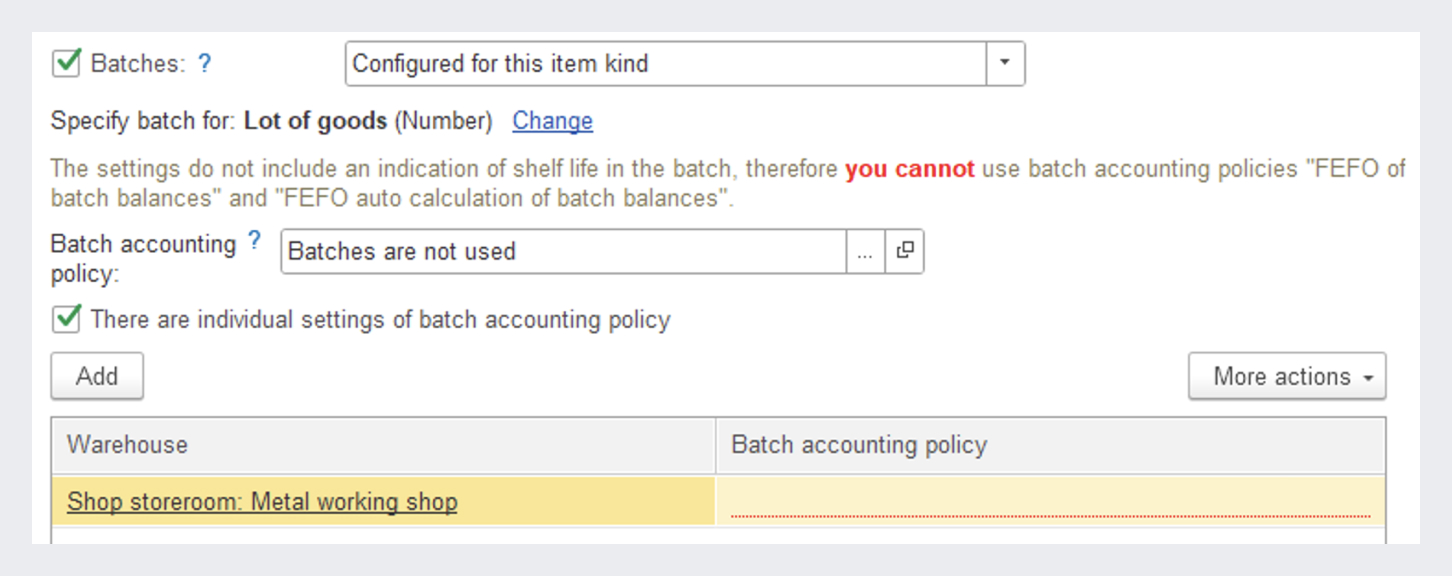This screenshot has width=1452, height=576.
Task: Click the 'Batches are not used' policy field
Action: coord(563,251)
